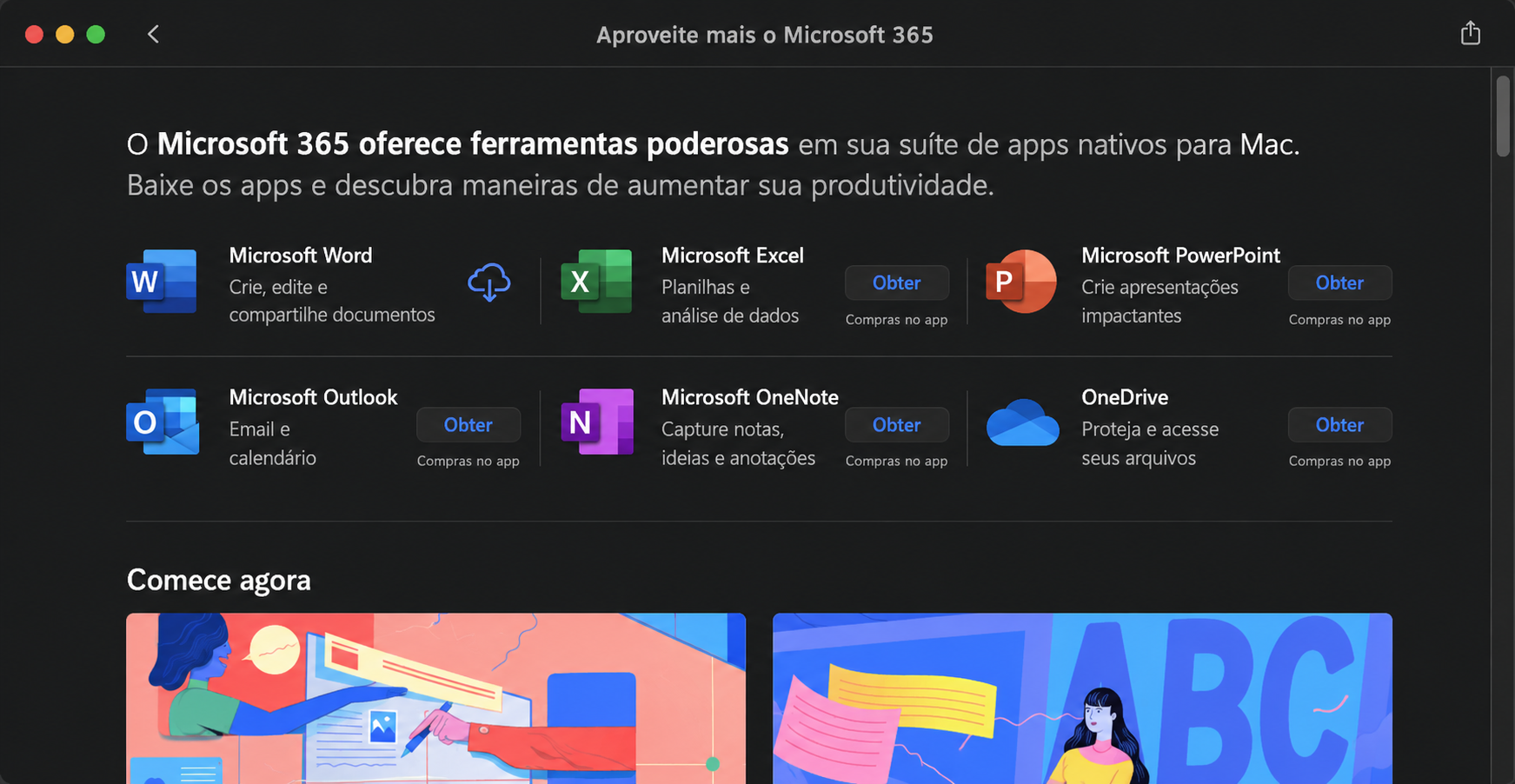
Task: Click 'Compras no app' under OneDrive
Action: pos(1339,461)
